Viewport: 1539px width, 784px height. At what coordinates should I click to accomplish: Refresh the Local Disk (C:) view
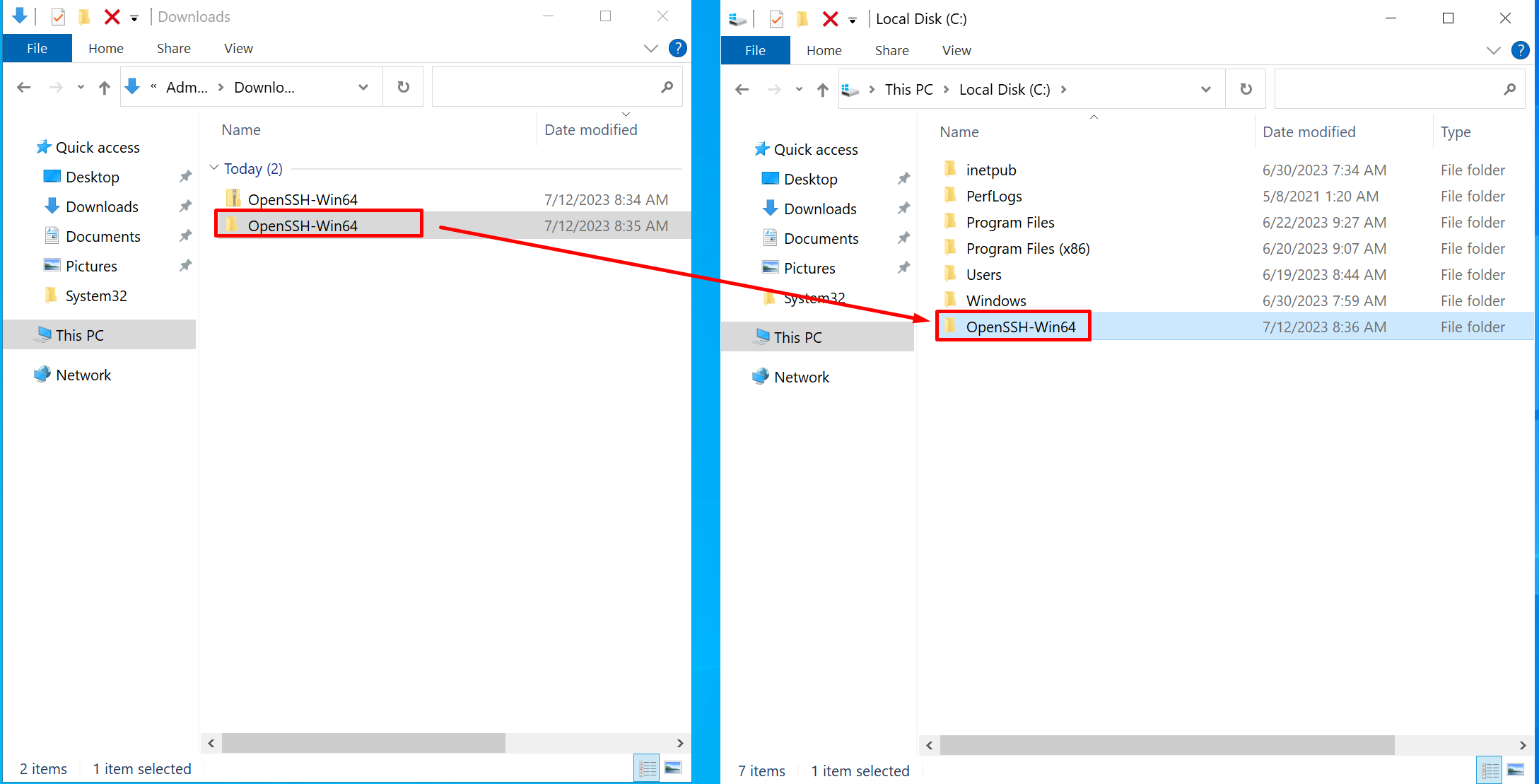click(x=1245, y=88)
